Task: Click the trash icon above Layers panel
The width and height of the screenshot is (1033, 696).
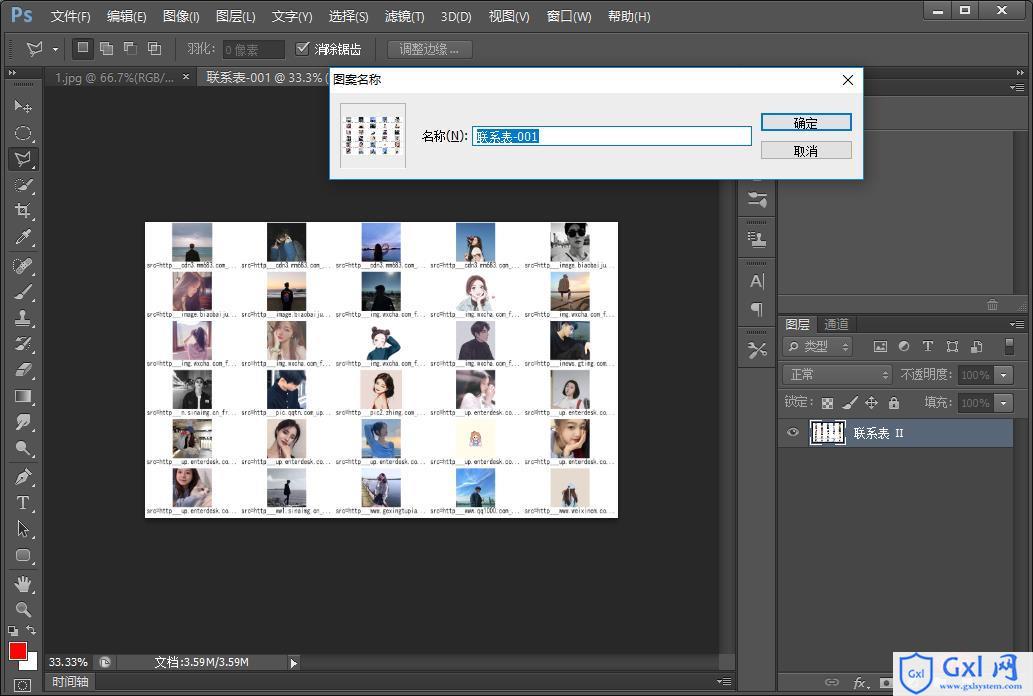Action: coord(992,304)
